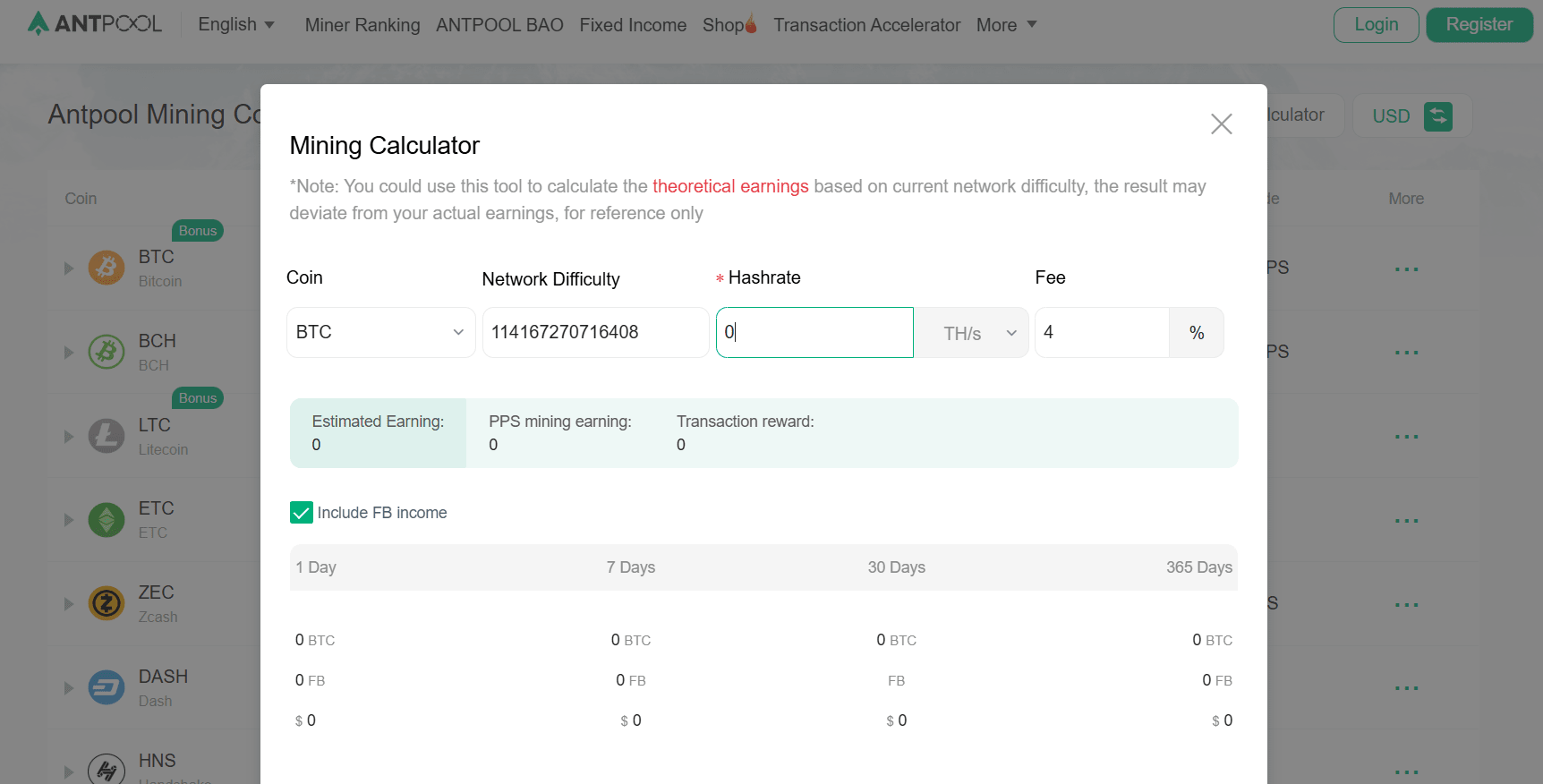The image size is (1543, 784).
Task: Expand the BTC coin row
Action: [x=69, y=268]
